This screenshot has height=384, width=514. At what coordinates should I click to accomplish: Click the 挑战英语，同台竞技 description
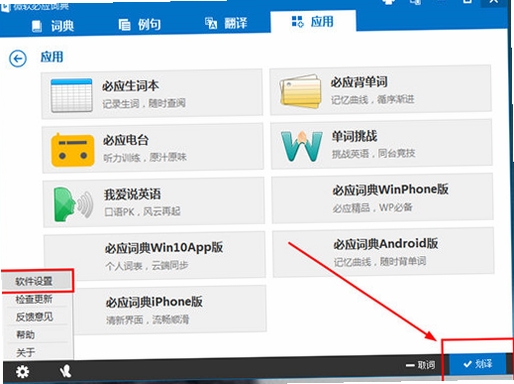[373, 153]
